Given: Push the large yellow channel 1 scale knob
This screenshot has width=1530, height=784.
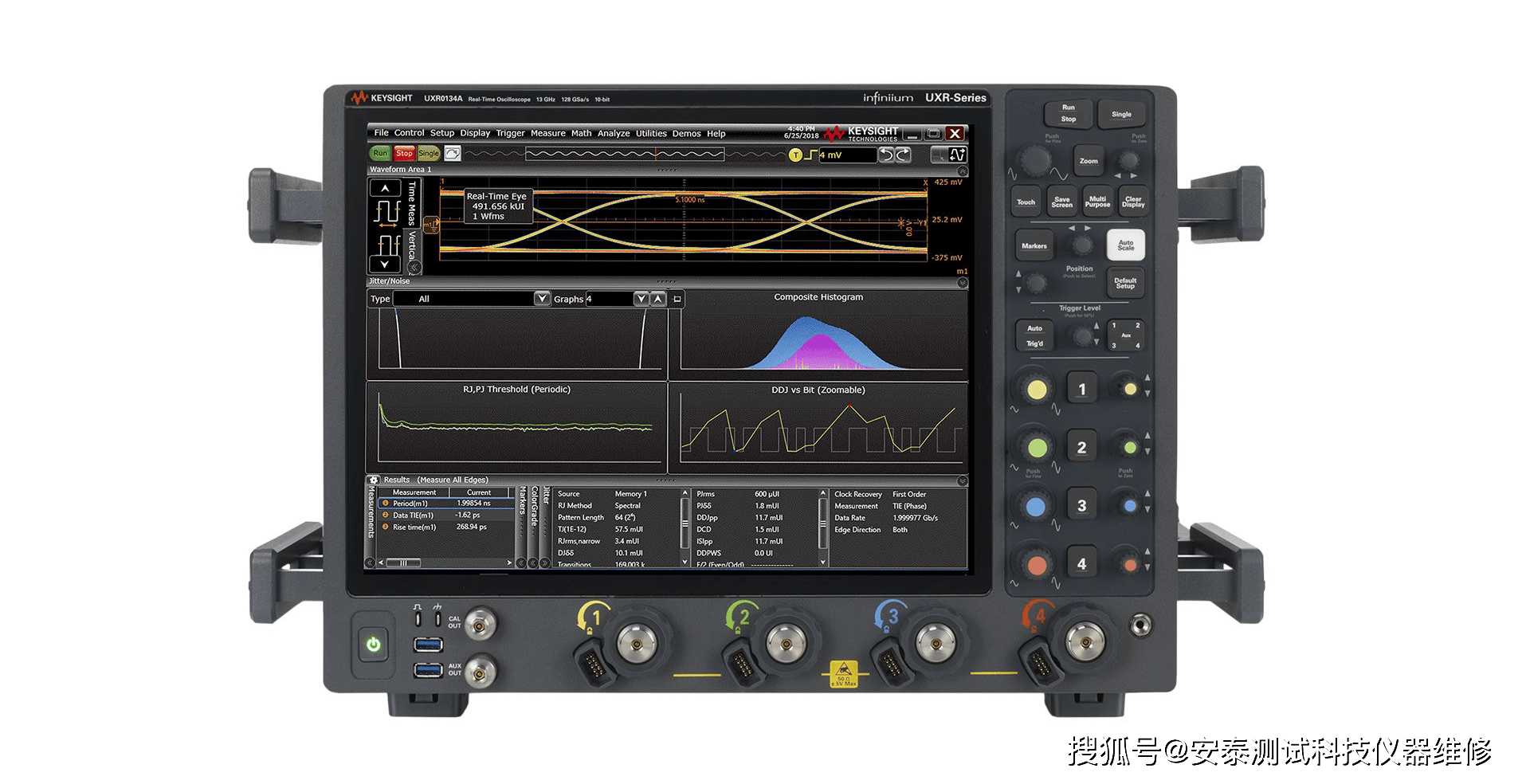Looking at the screenshot, I should (x=1037, y=390).
